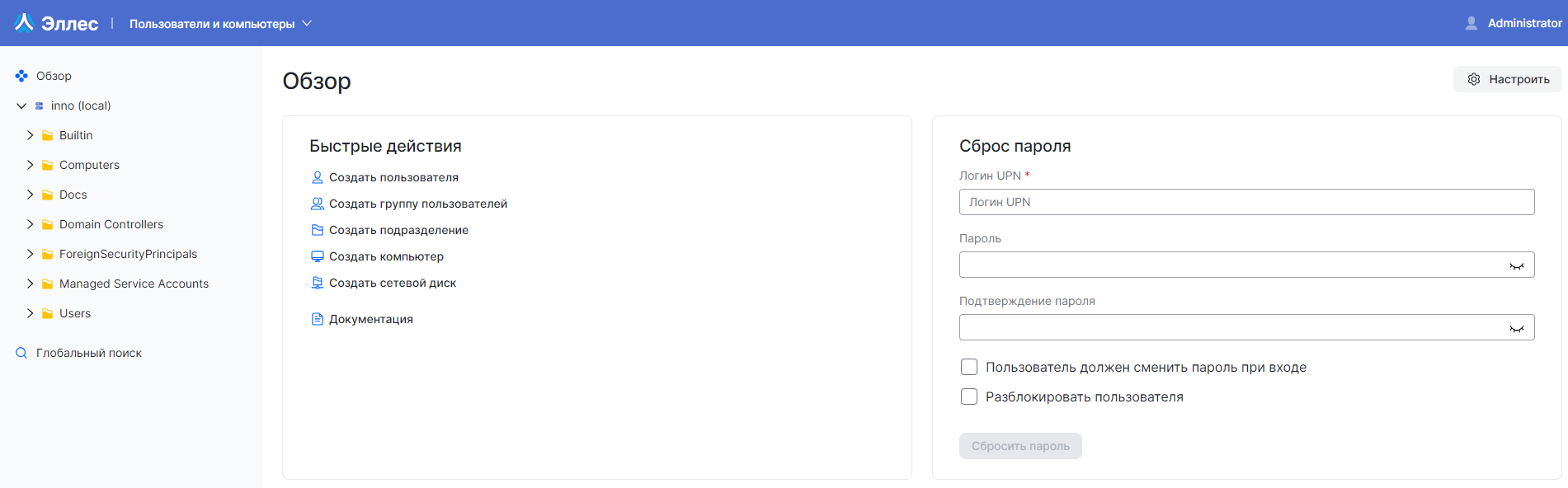Collapse the inno (local) domain node
Viewport: 1568px width, 488px height.
point(21,106)
